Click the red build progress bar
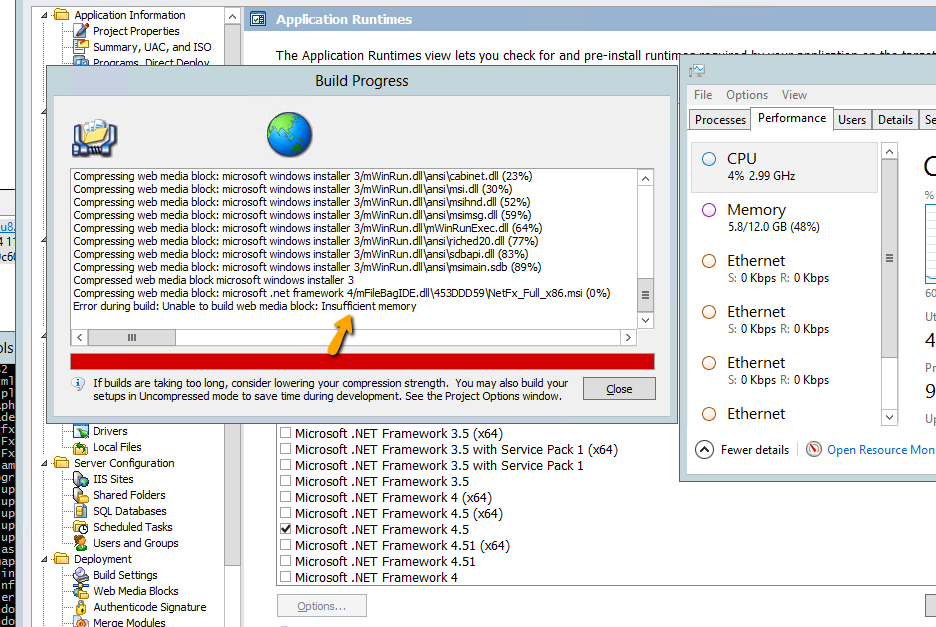 [362, 361]
